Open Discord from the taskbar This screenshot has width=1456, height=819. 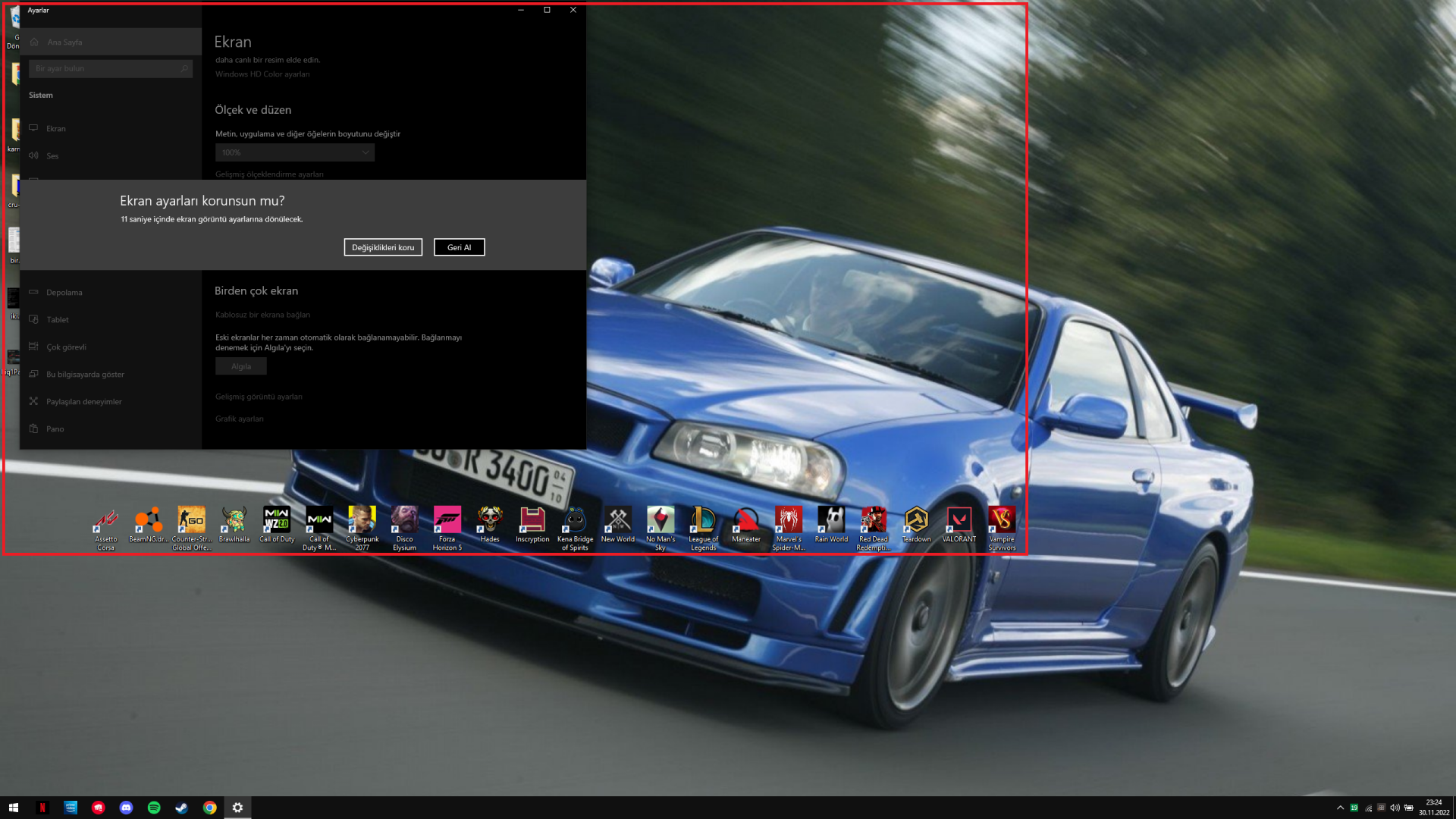[x=126, y=808]
